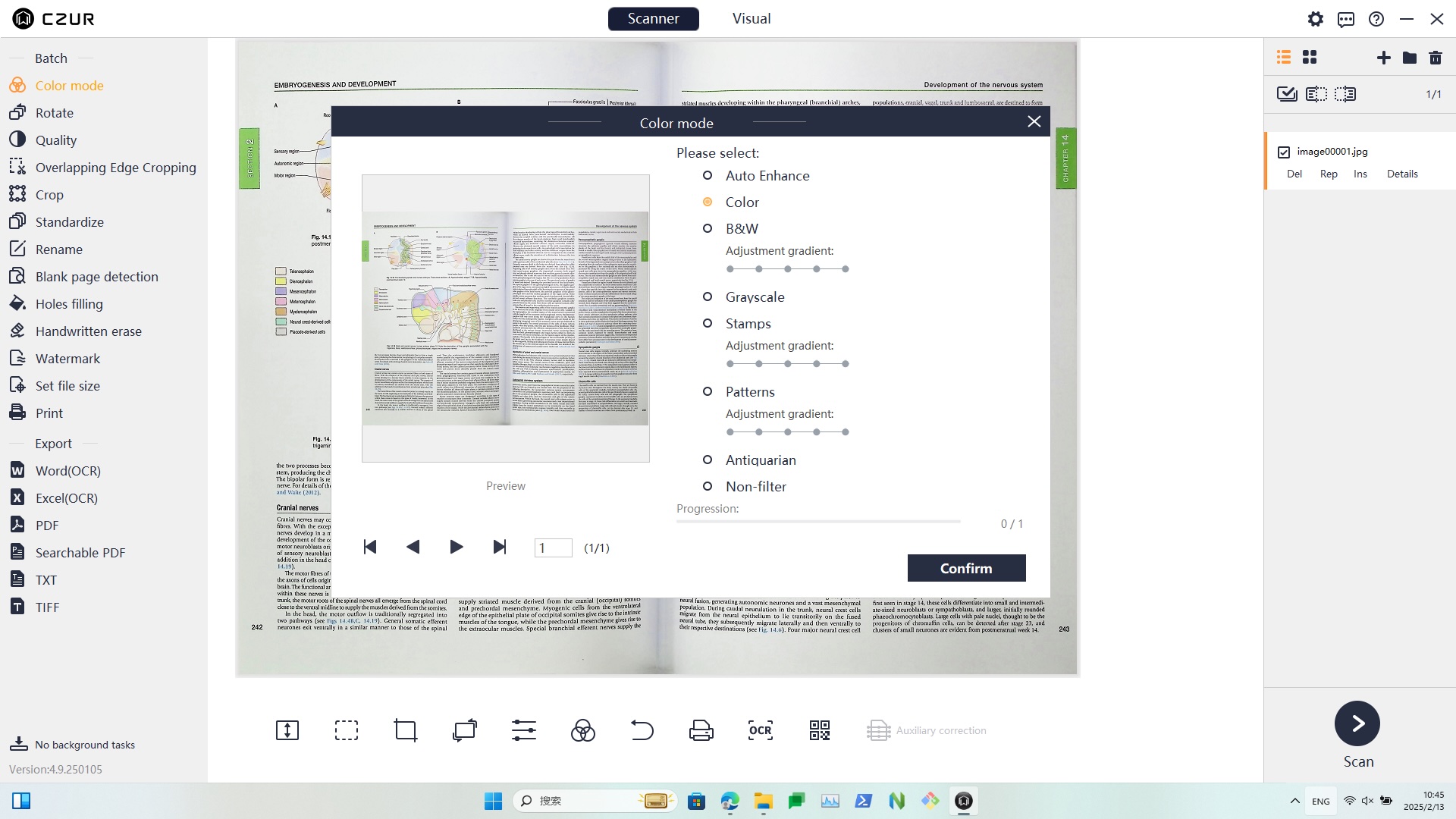Select the B&W color mode option
This screenshot has height=819, width=1456.
(708, 228)
